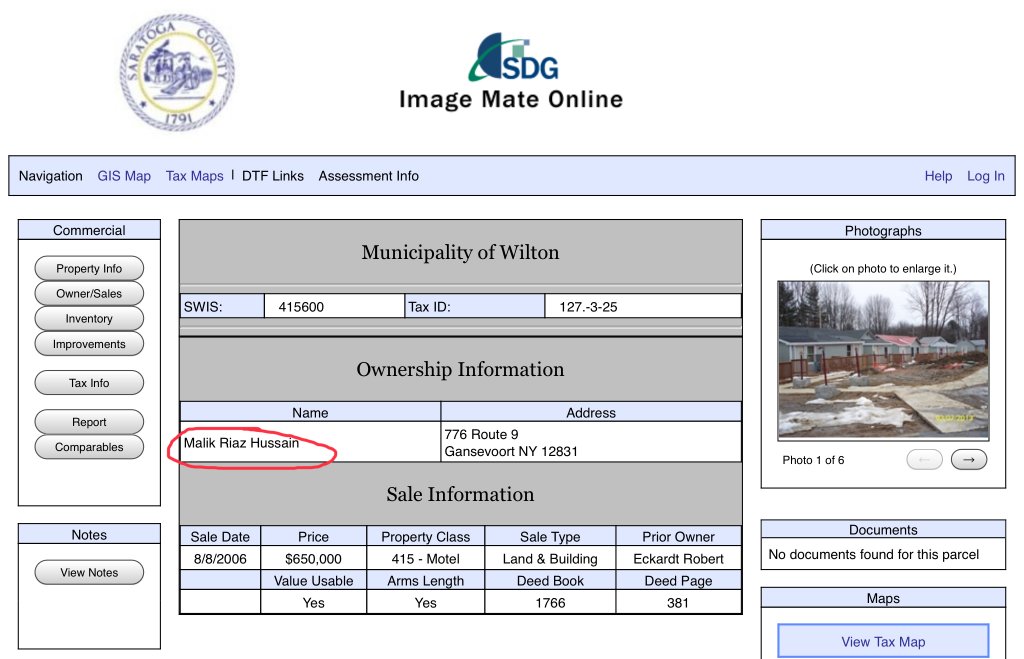1024x659 pixels.
Task: Click the previous photo left arrow
Action: (924, 460)
